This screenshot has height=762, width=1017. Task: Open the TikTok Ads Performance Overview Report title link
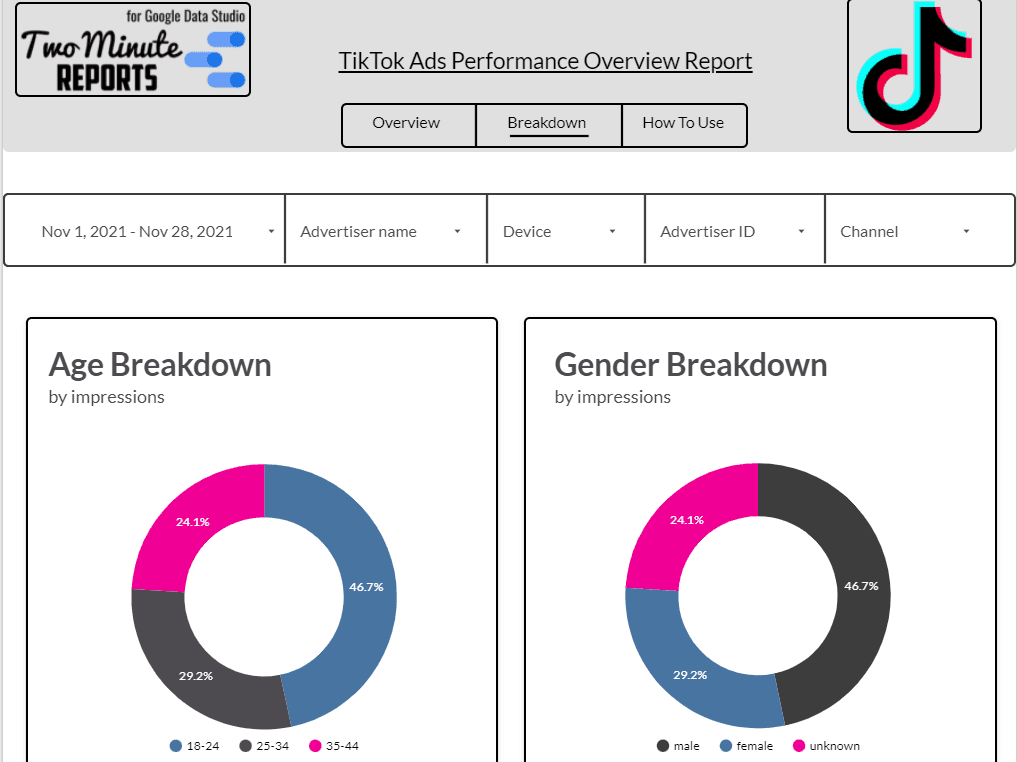[x=545, y=61]
